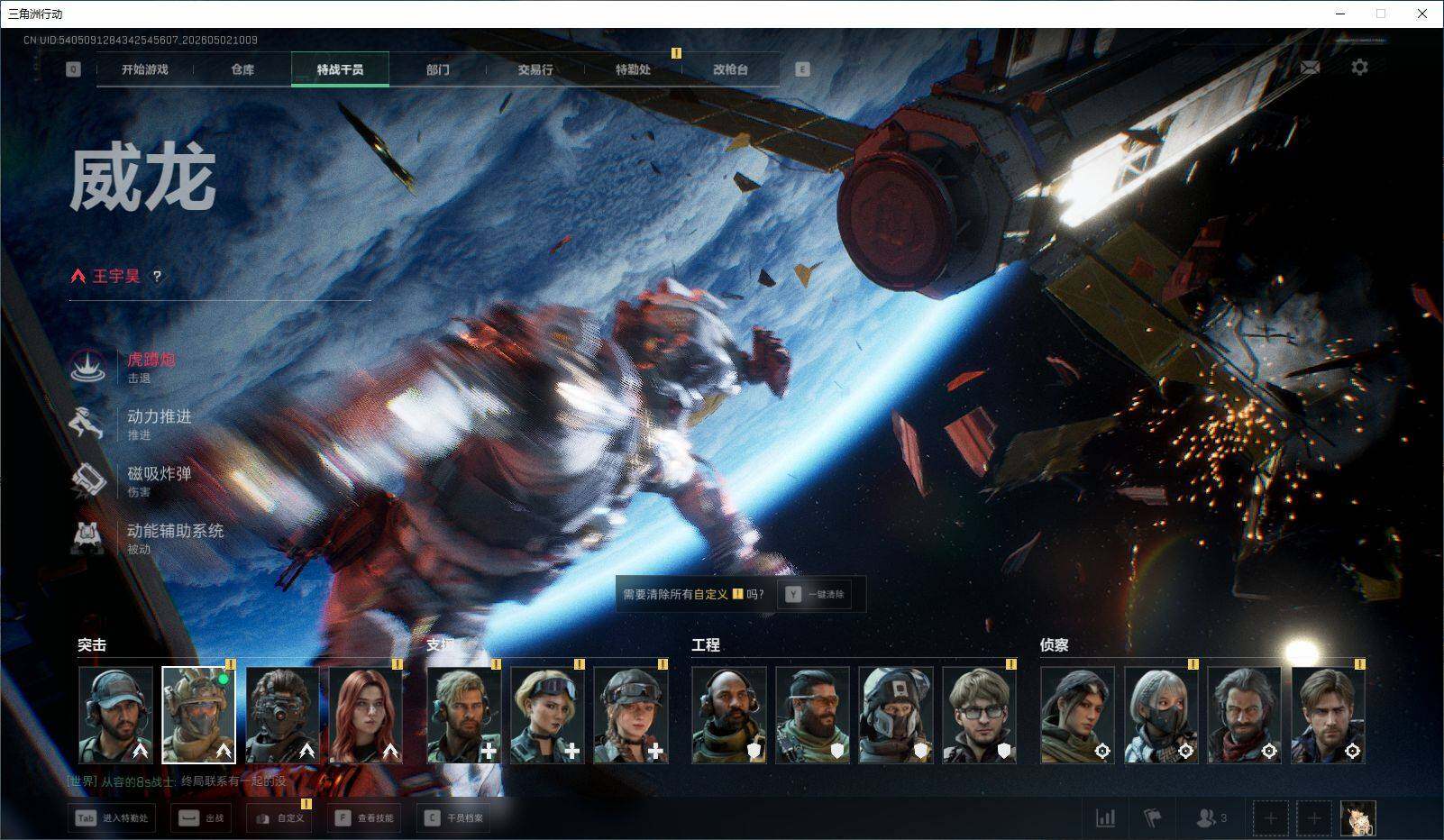Open the flag icon in bottom bar
This screenshot has height=840, width=1444.
tap(1153, 818)
